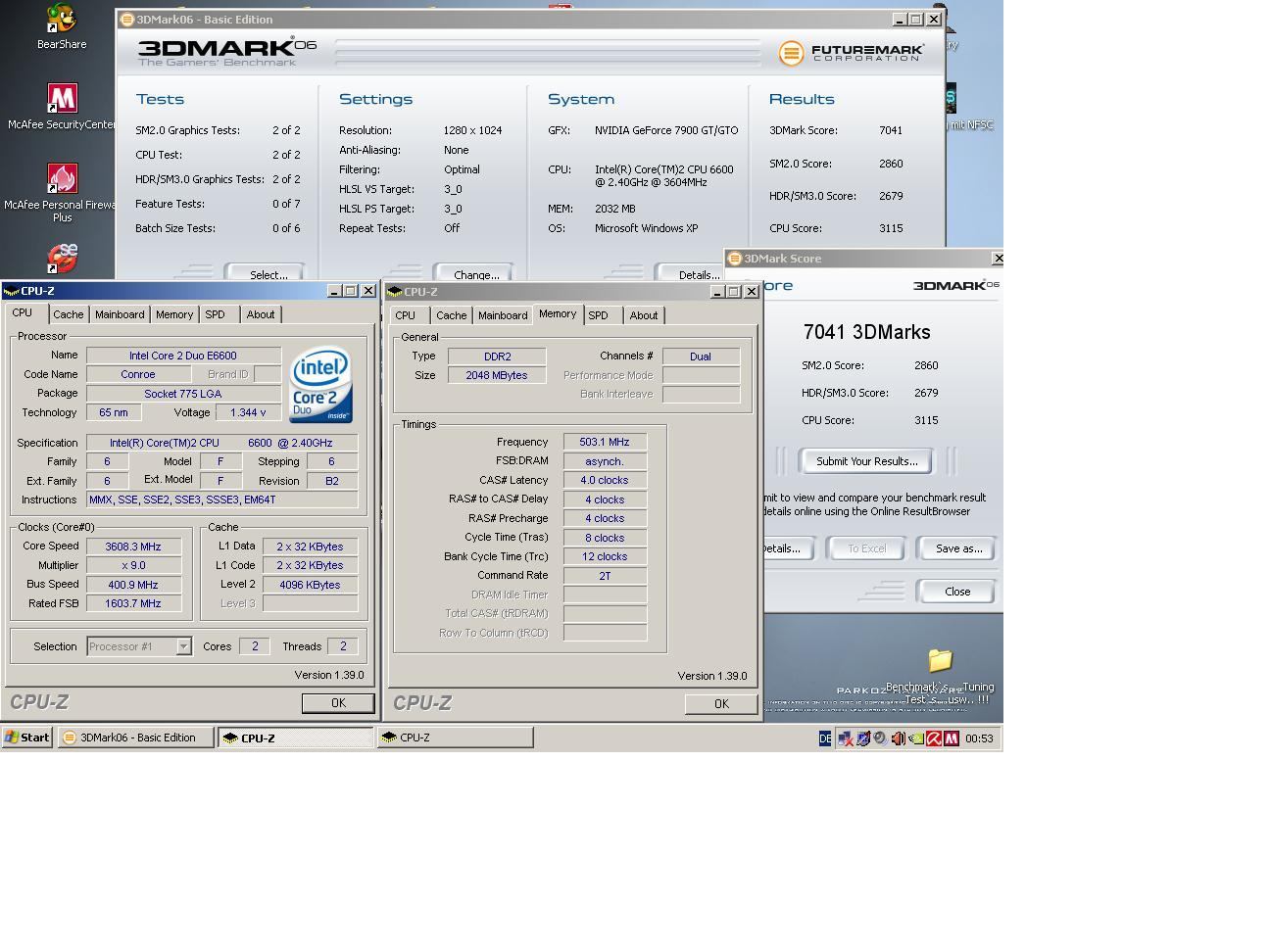Click the '7041 3DMarks' heading
1270x952 pixels.
(866, 332)
